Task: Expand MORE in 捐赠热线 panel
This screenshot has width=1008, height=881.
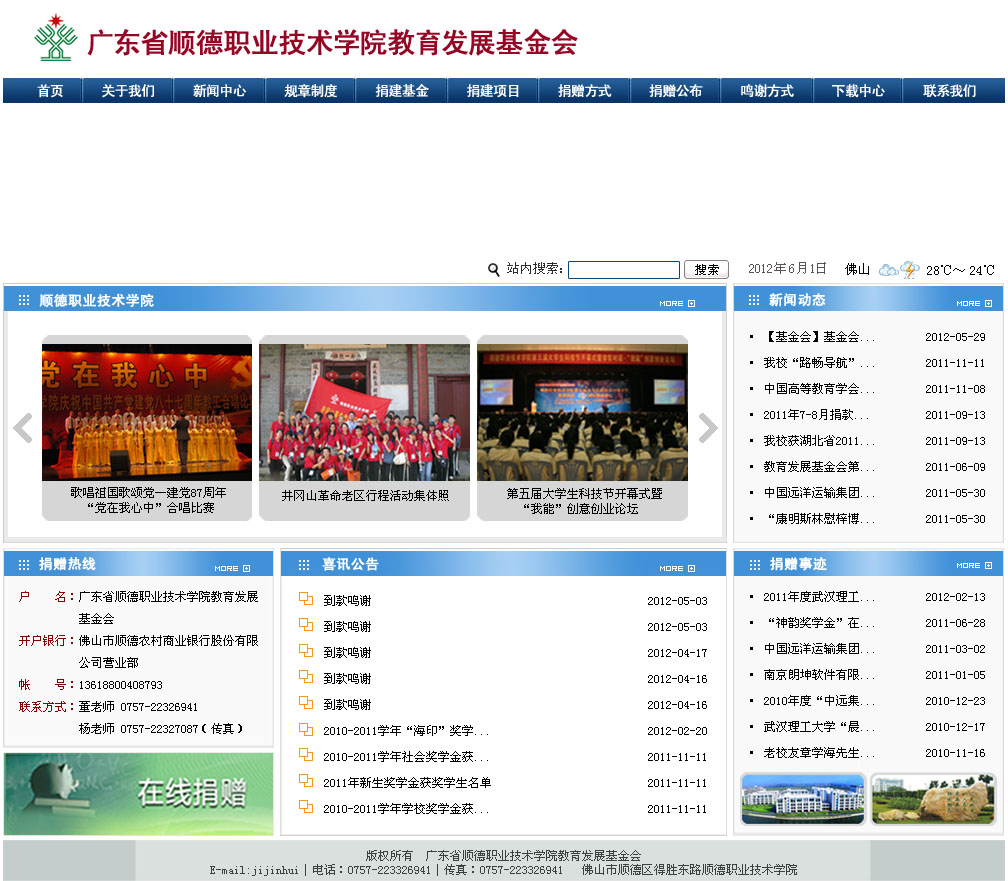Action: (232, 568)
